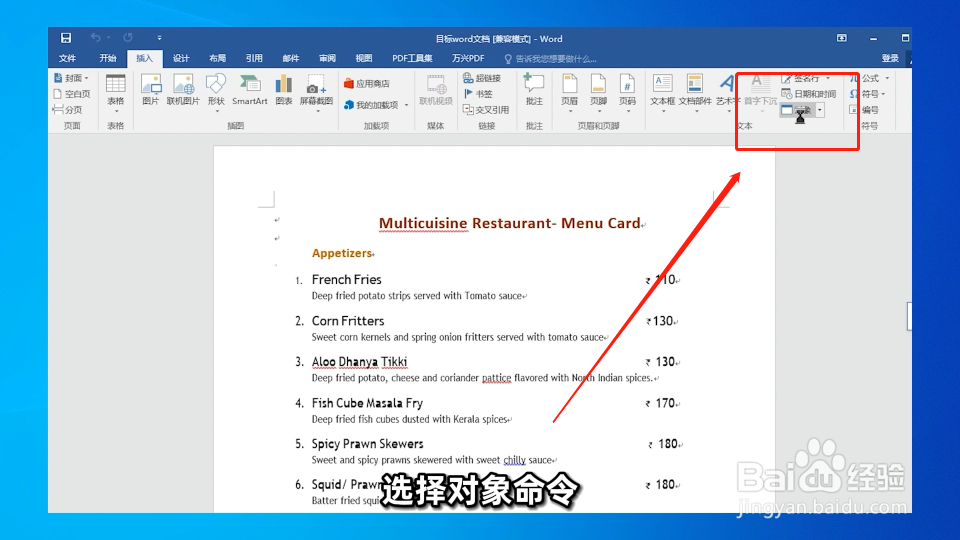This screenshot has height=540, width=960.
Task: Switch to the 审阅 (Review) tab
Action: coord(328,58)
